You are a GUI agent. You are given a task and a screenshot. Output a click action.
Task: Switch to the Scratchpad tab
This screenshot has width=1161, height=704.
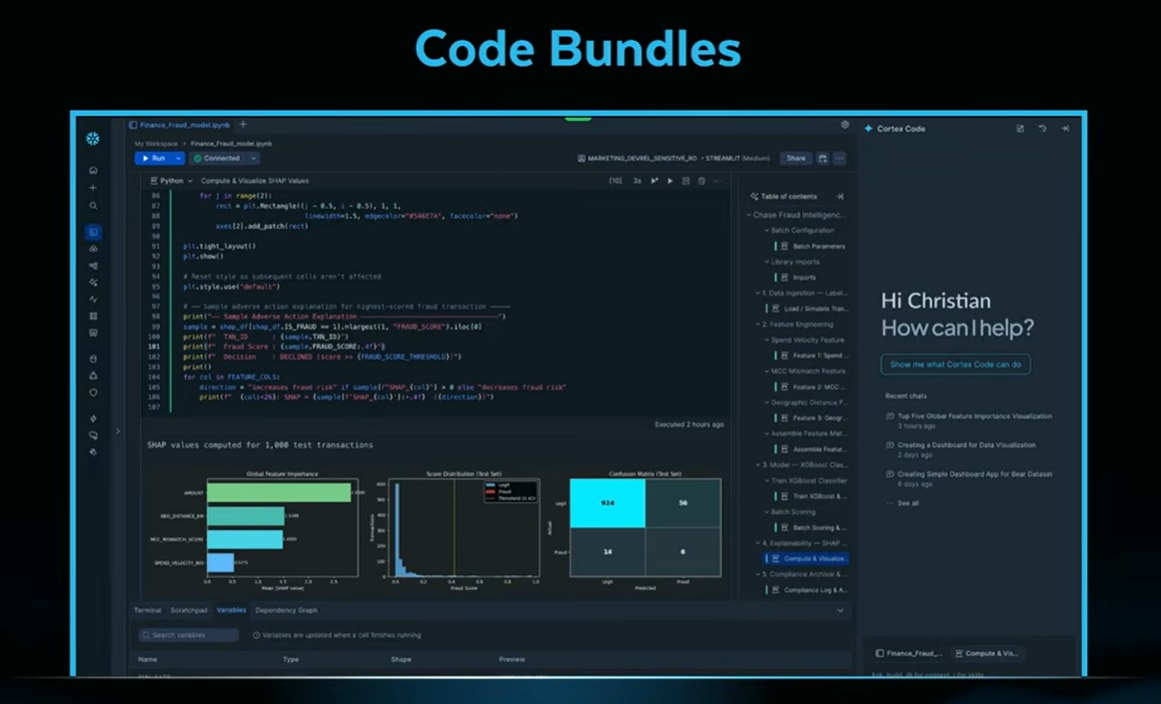189,611
